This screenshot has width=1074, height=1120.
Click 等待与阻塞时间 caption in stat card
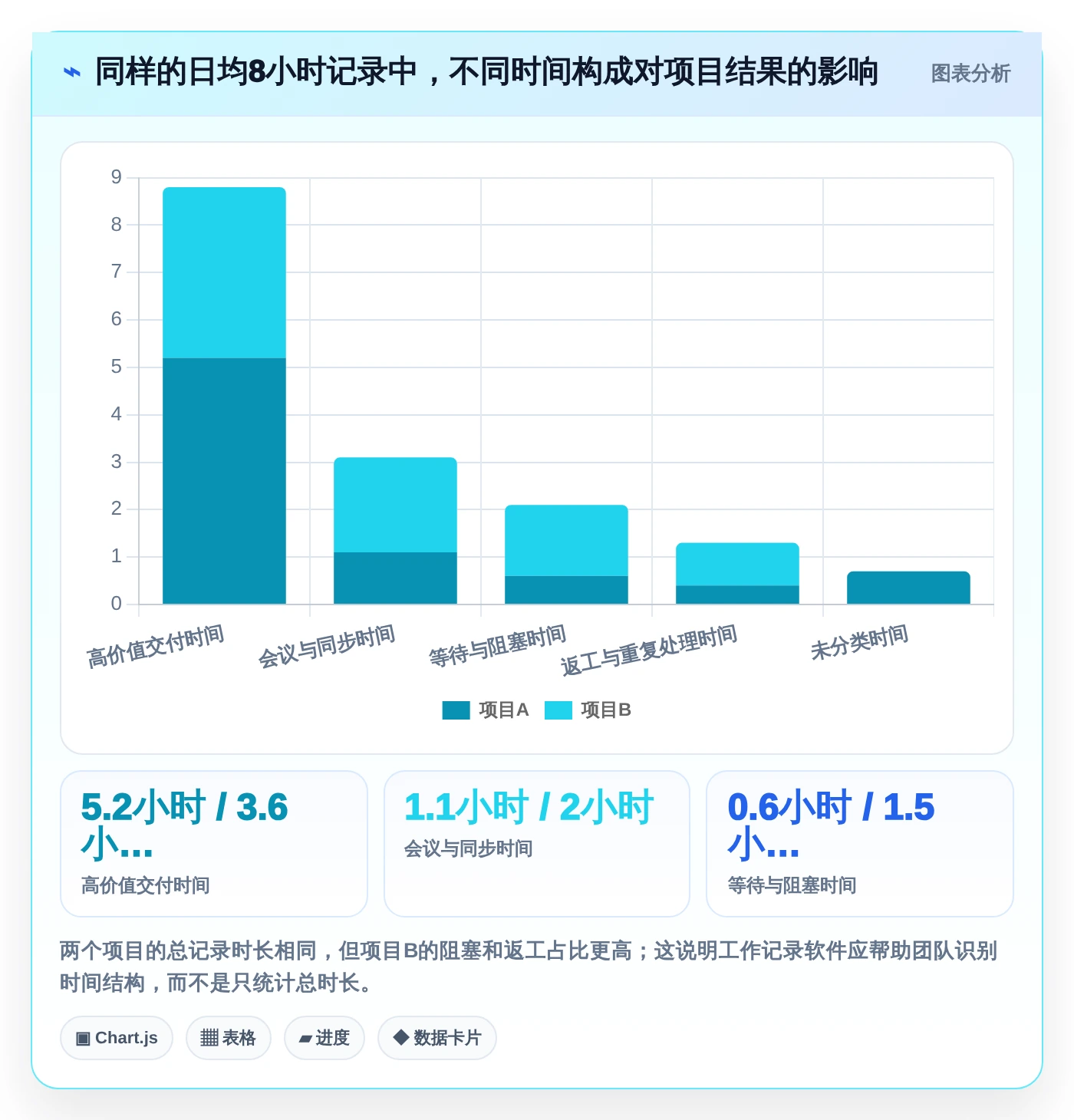[x=792, y=886]
